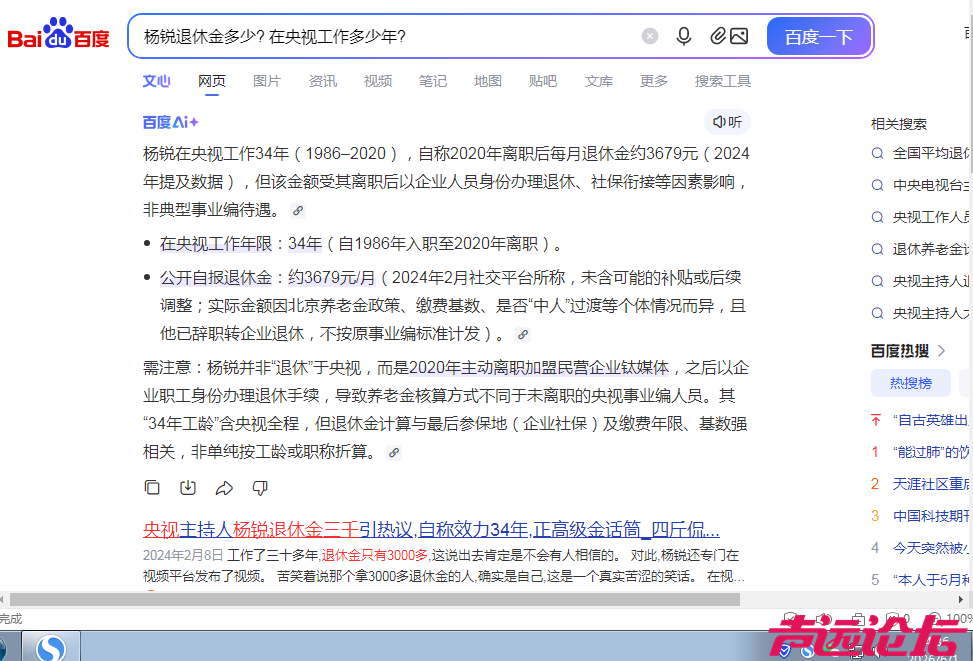Click related search 央视工作人员
This screenshot has height=661, width=973.
tap(931, 217)
